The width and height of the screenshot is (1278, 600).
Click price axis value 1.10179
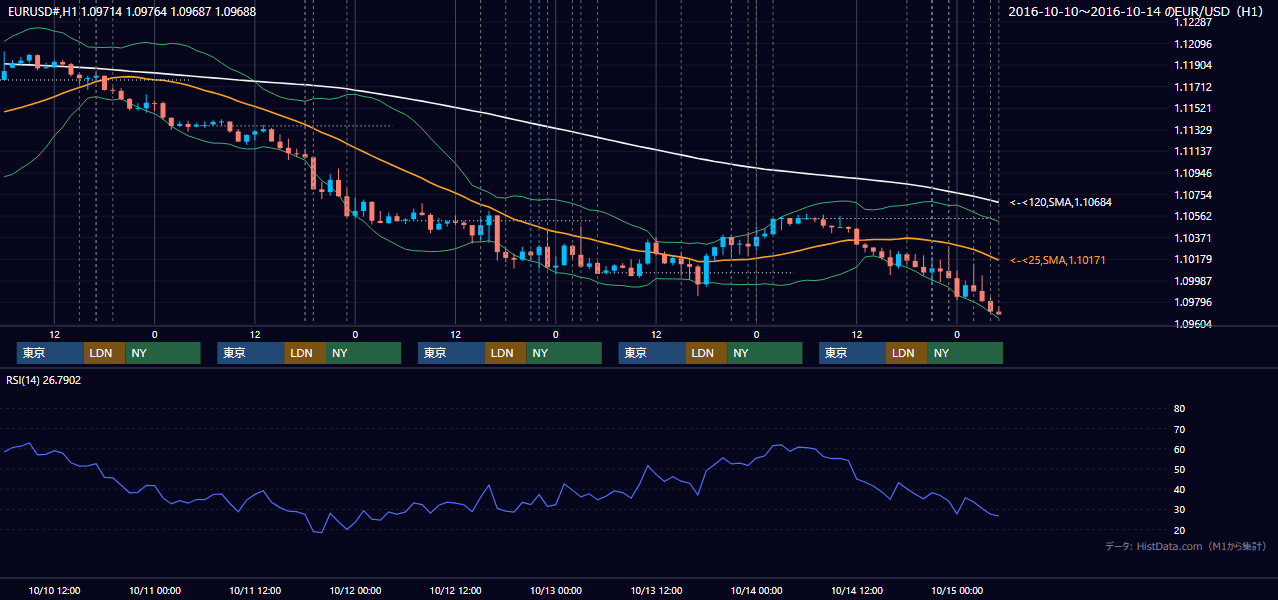[1192, 259]
